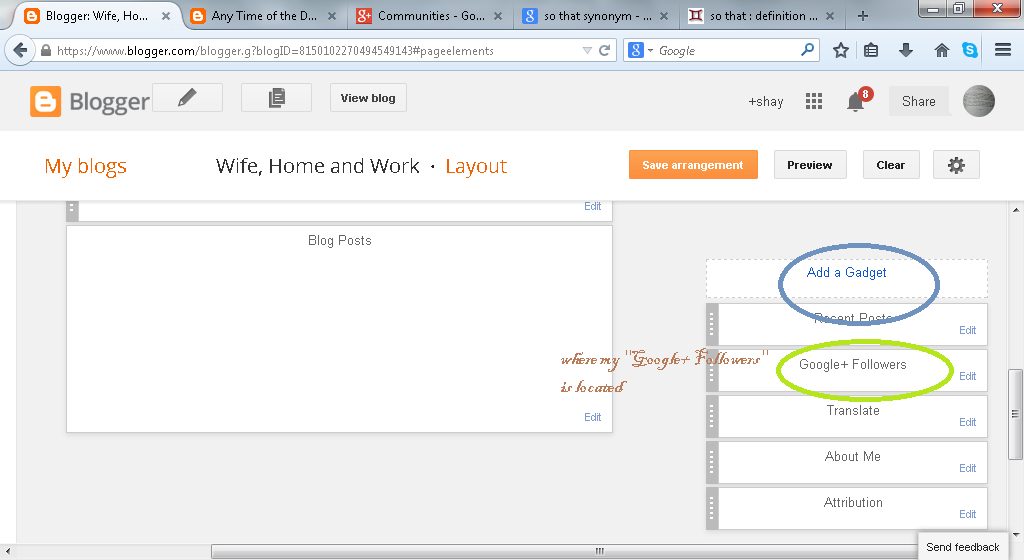Open notifications bell with 8 alerts

856,101
